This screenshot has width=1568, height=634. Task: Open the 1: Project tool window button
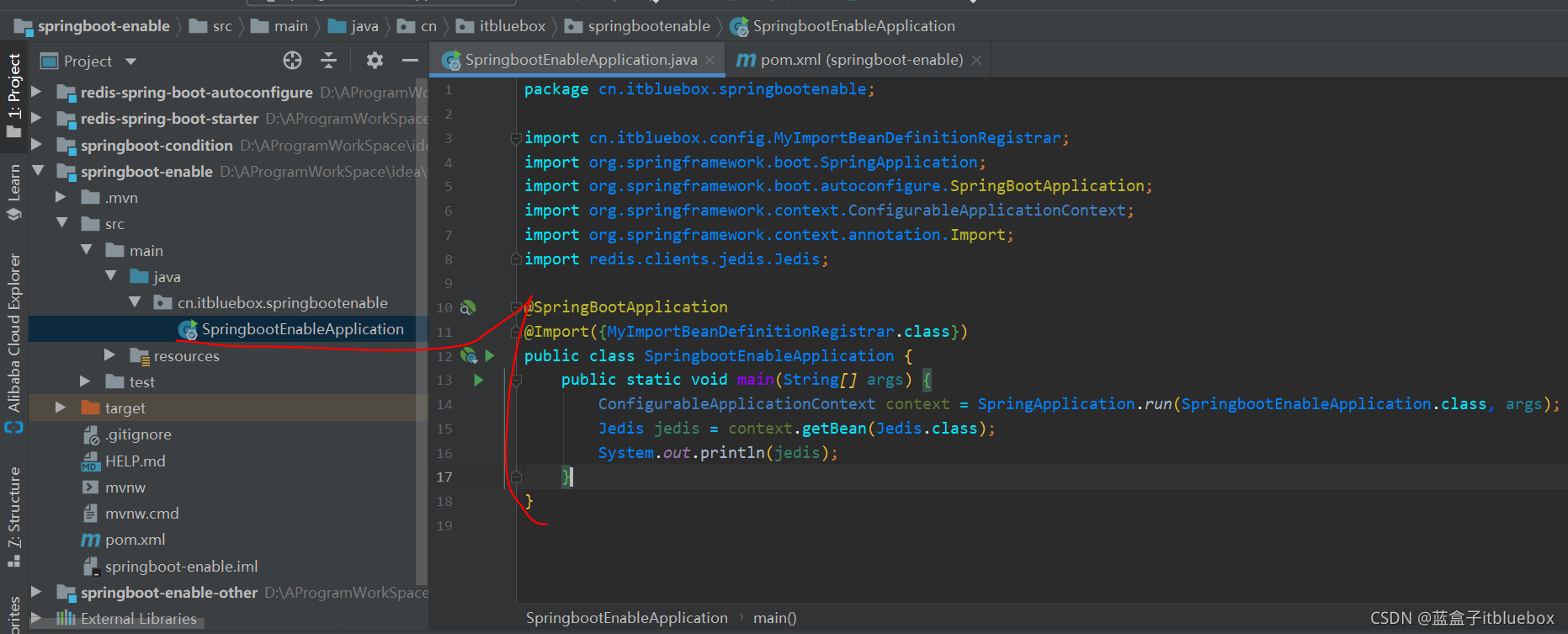pos(13,95)
